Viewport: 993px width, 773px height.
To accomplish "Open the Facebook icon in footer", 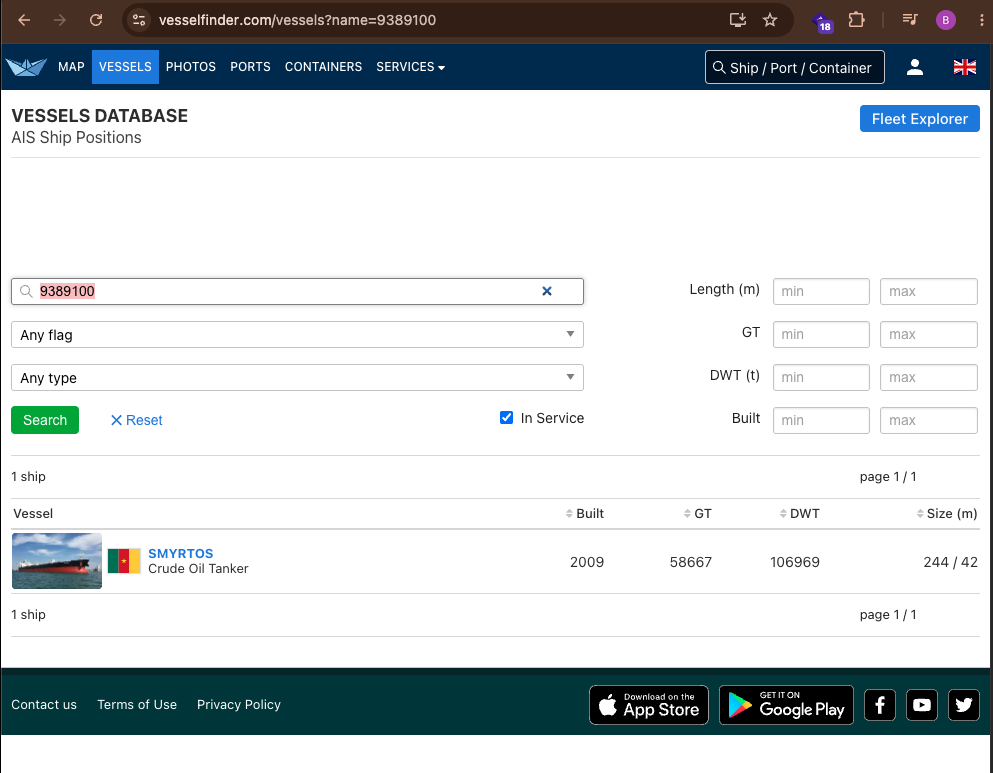I will (x=880, y=705).
